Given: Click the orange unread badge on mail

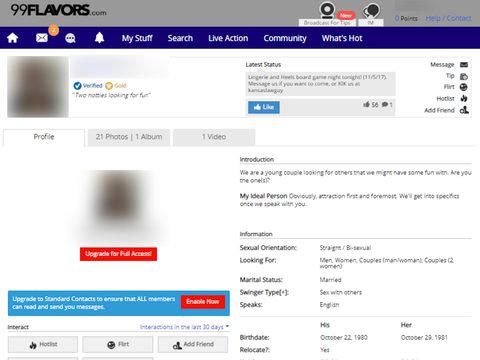Looking at the screenshot, I should coord(53,30).
